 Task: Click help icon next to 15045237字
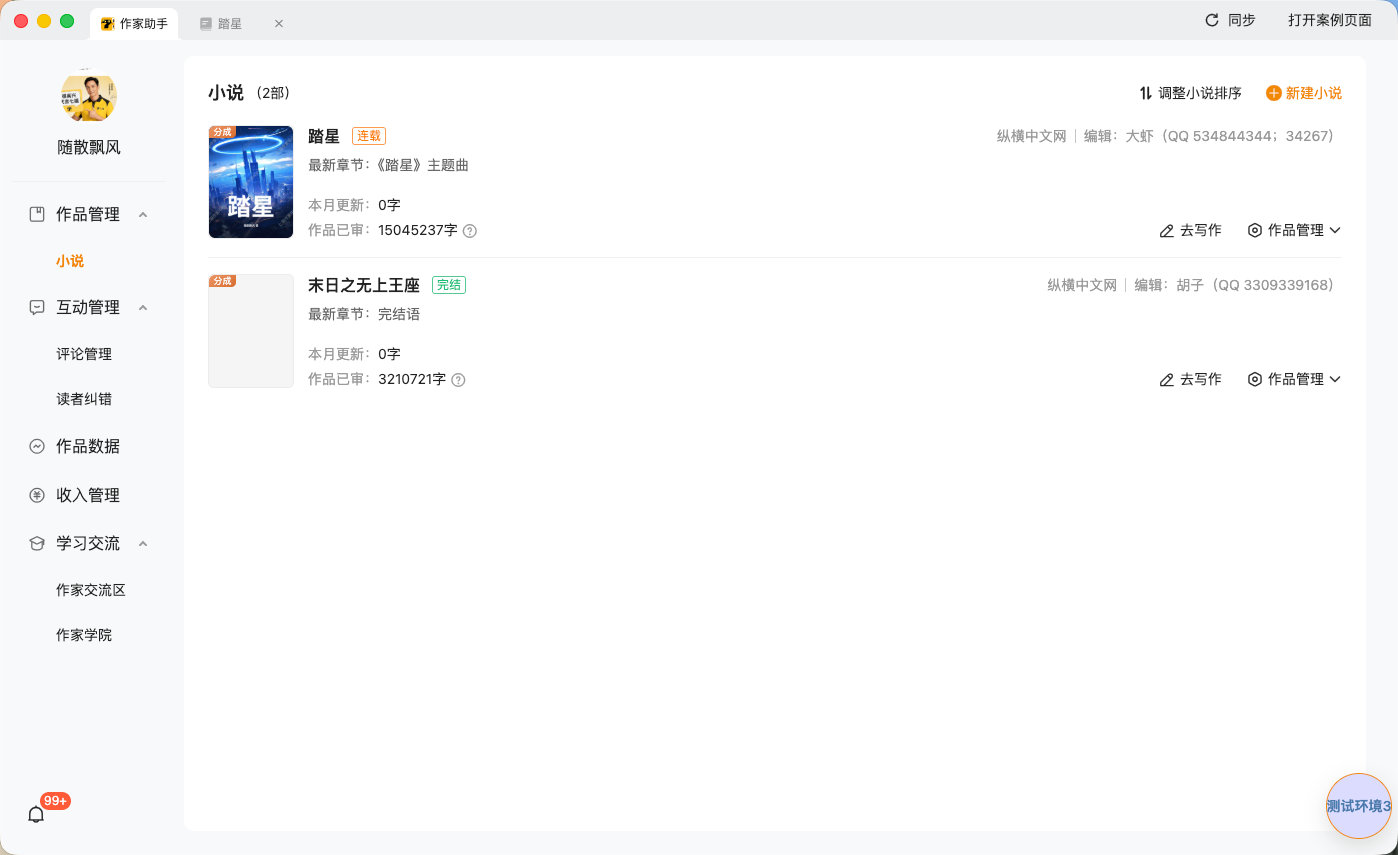click(470, 231)
